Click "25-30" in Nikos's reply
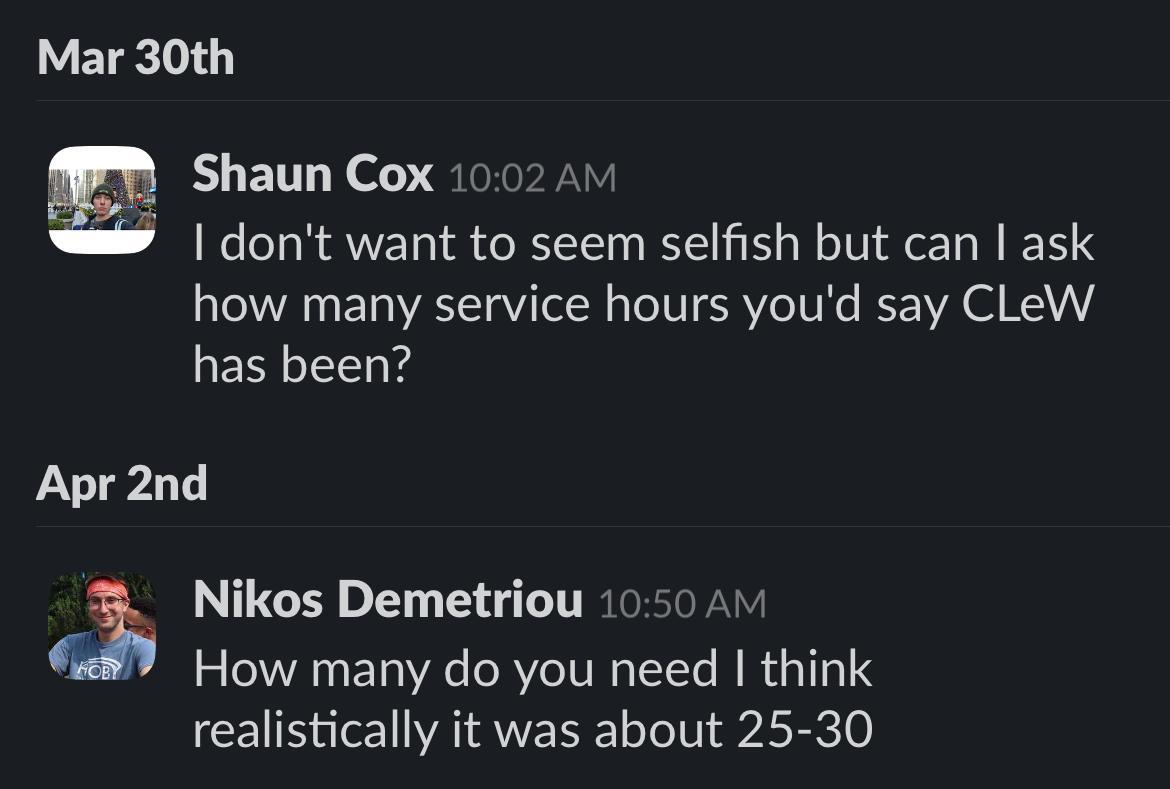The height and width of the screenshot is (789, 1170). coord(805,730)
